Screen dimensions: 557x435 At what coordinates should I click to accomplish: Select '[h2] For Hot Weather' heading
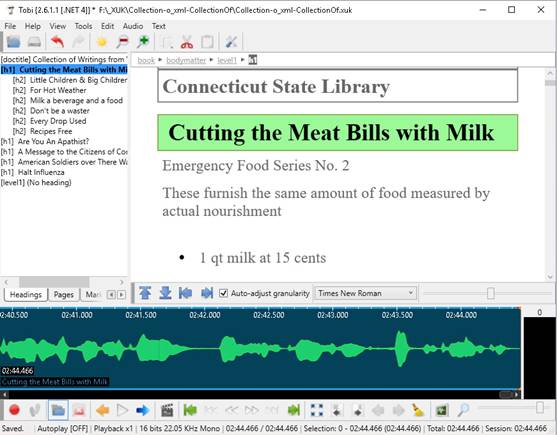(49, 90)
